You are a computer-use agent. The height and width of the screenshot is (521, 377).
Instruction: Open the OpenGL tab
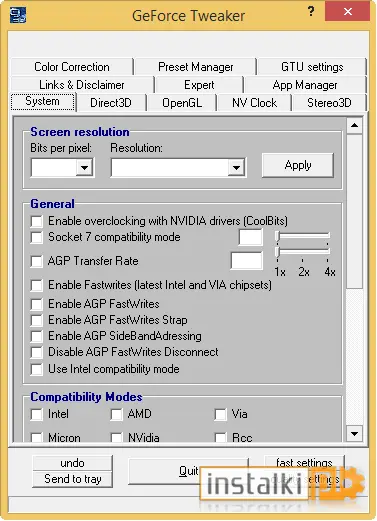182,103
